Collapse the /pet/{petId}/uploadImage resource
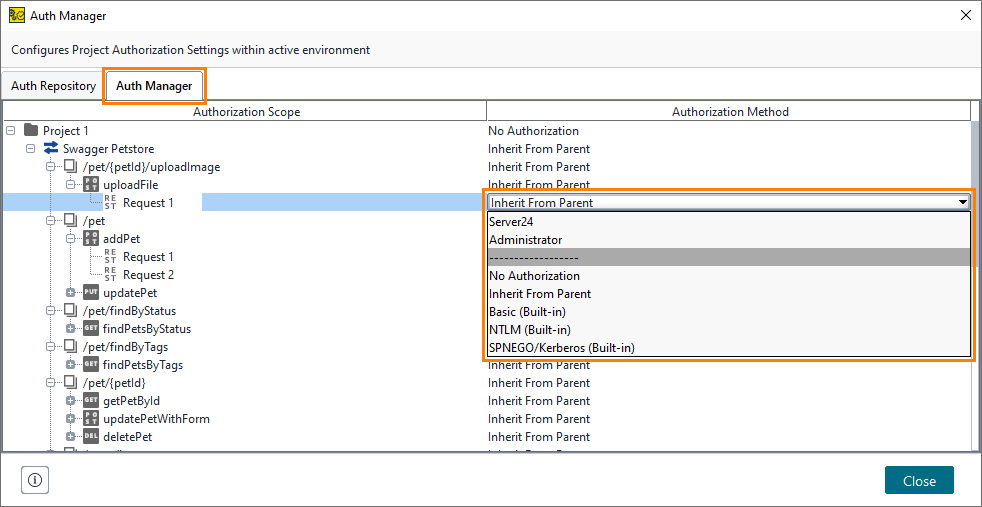Viewport: 982px width, 507px height. (50, 167)
